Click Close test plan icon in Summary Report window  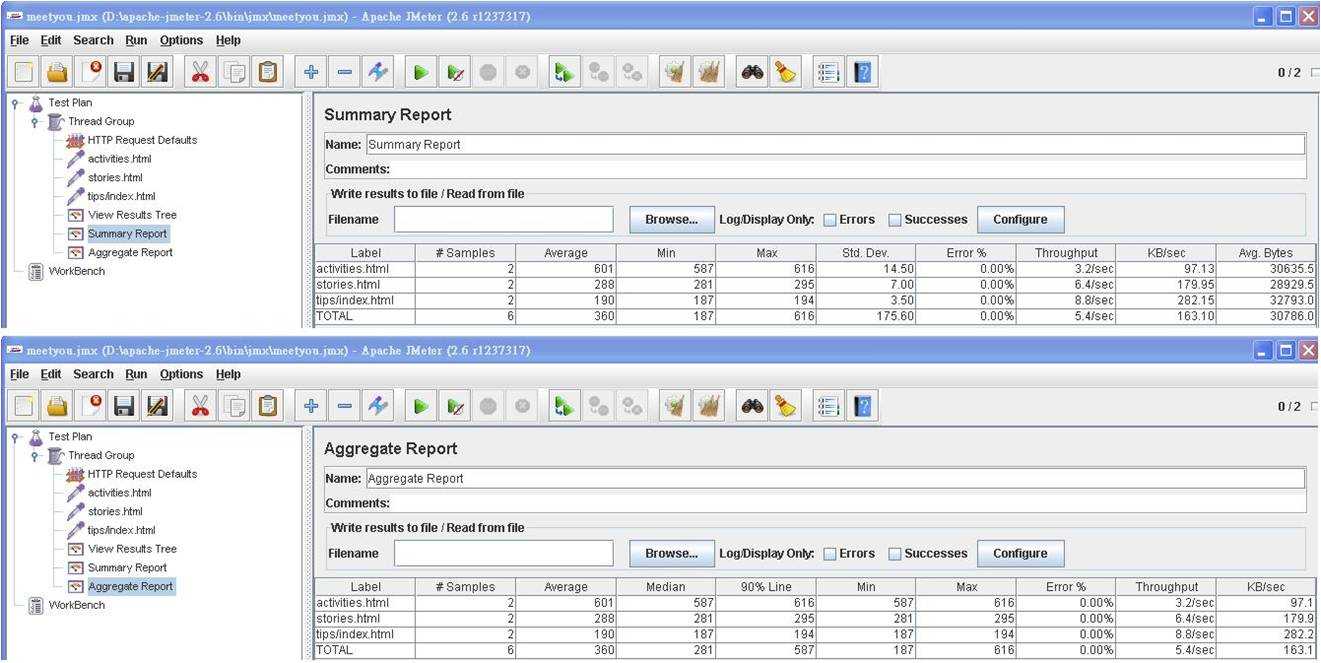point(91,72)
